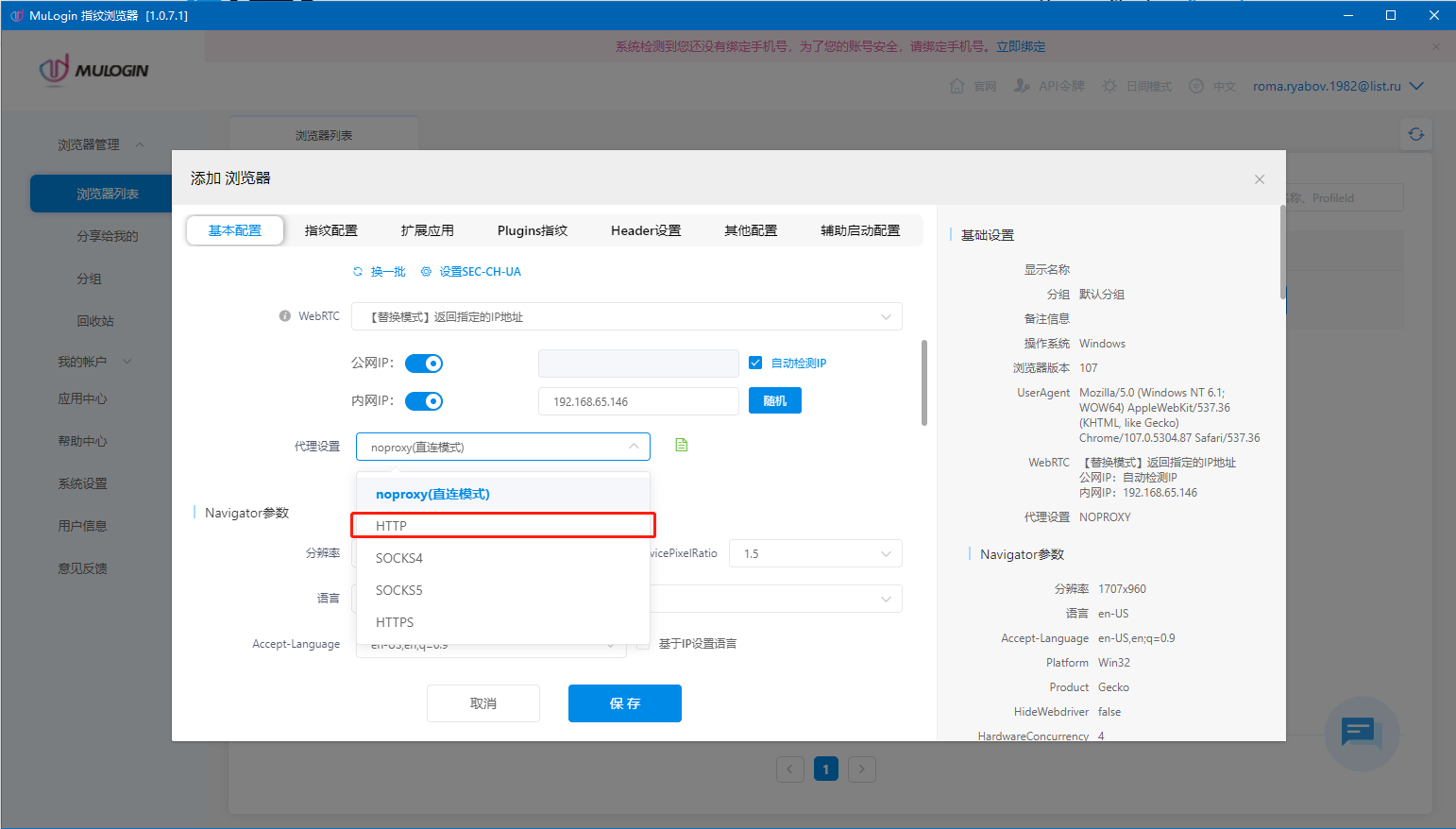Check the 基于IP设置语言 checkbox
The image size is (1456, 829).
[x=643, y=644]
